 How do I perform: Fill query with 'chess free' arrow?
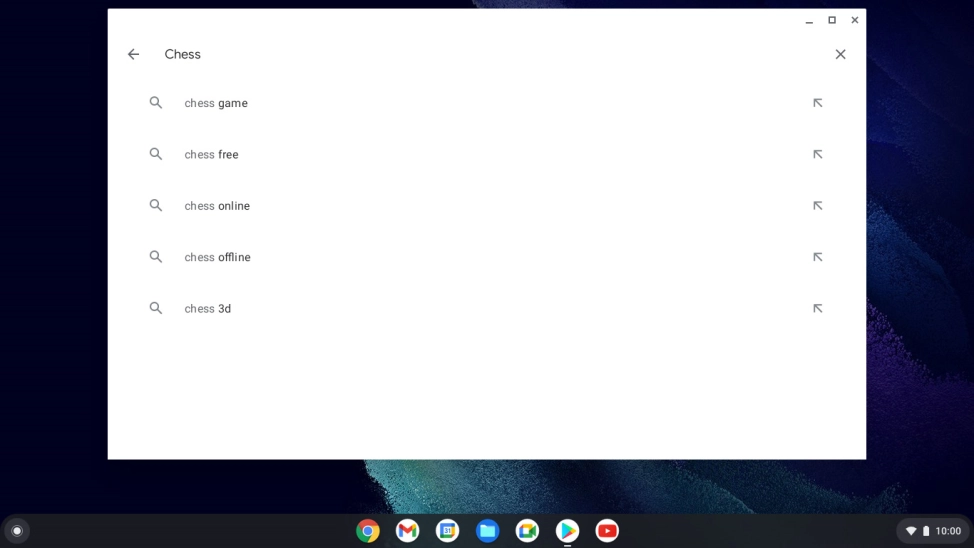pyautogui.click(x=817, y=154)
